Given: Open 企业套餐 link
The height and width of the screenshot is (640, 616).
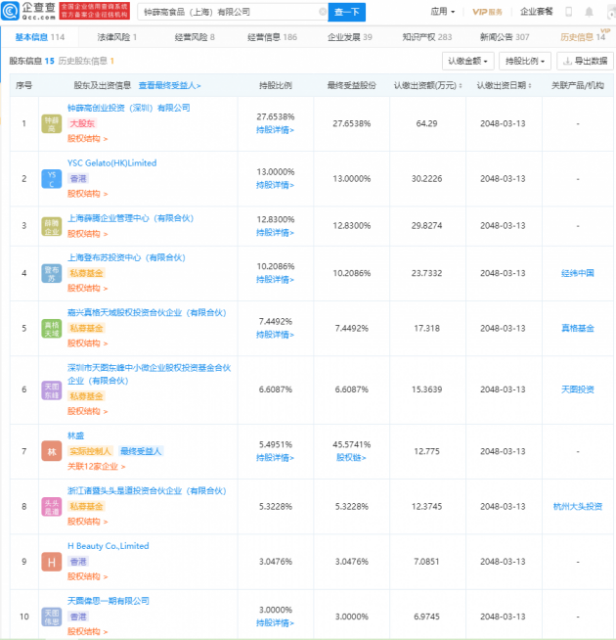Looking at the screenshot, I should [x=536, y=11].
